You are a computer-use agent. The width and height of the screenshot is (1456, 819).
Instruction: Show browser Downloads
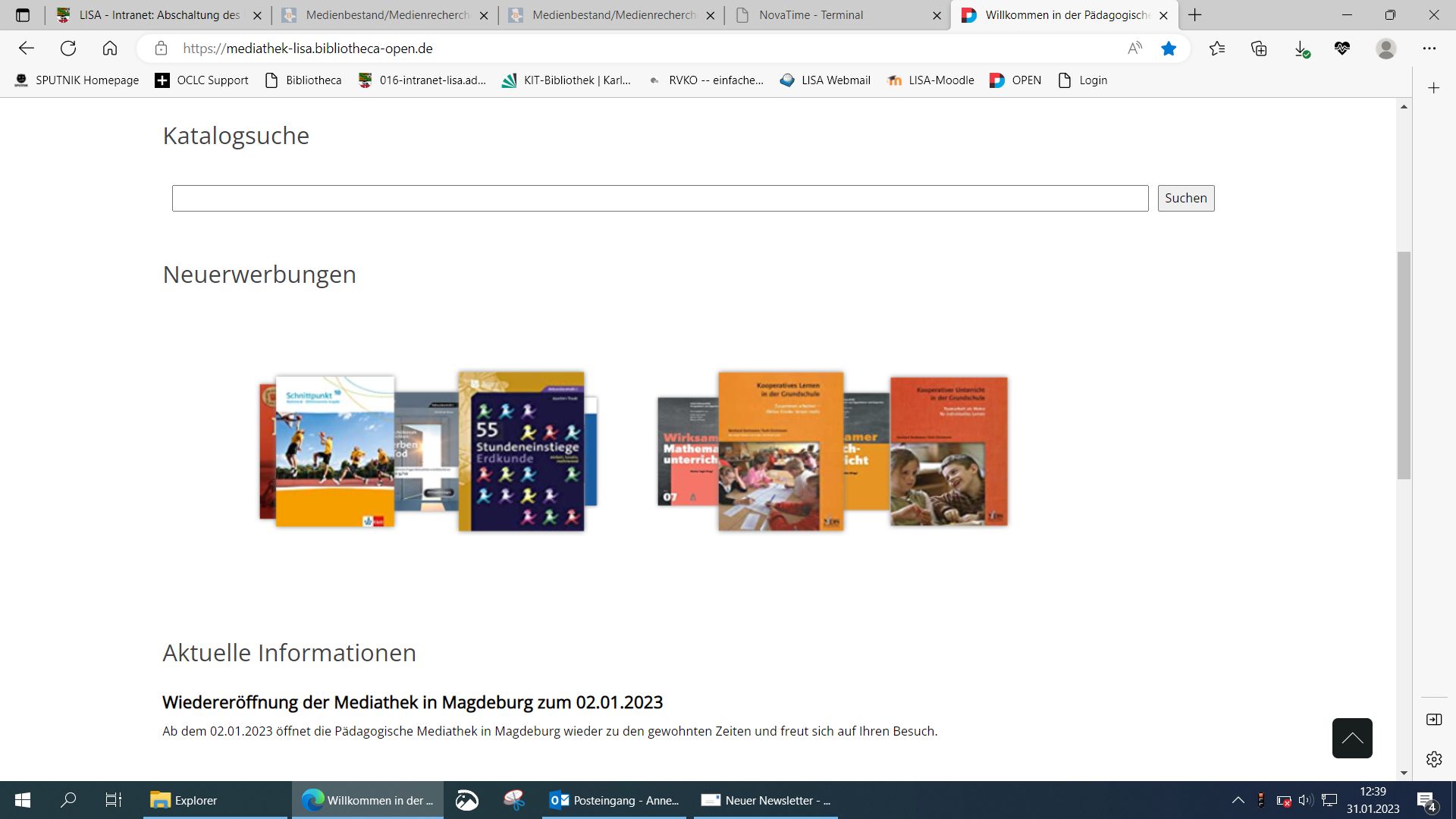pyautogui.click(x=1301, y=49)
